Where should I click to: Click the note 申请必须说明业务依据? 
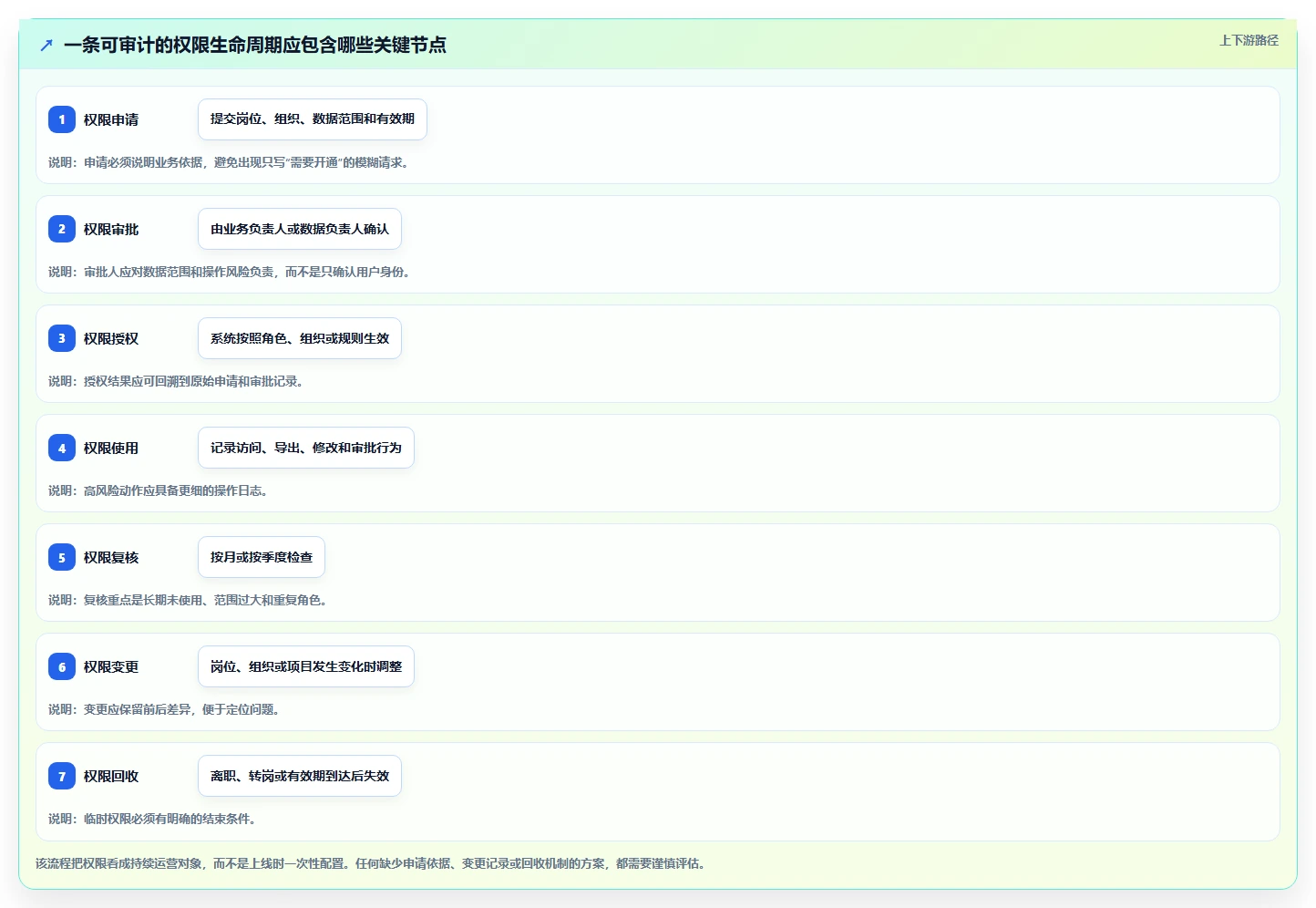[x=229, y=162]
